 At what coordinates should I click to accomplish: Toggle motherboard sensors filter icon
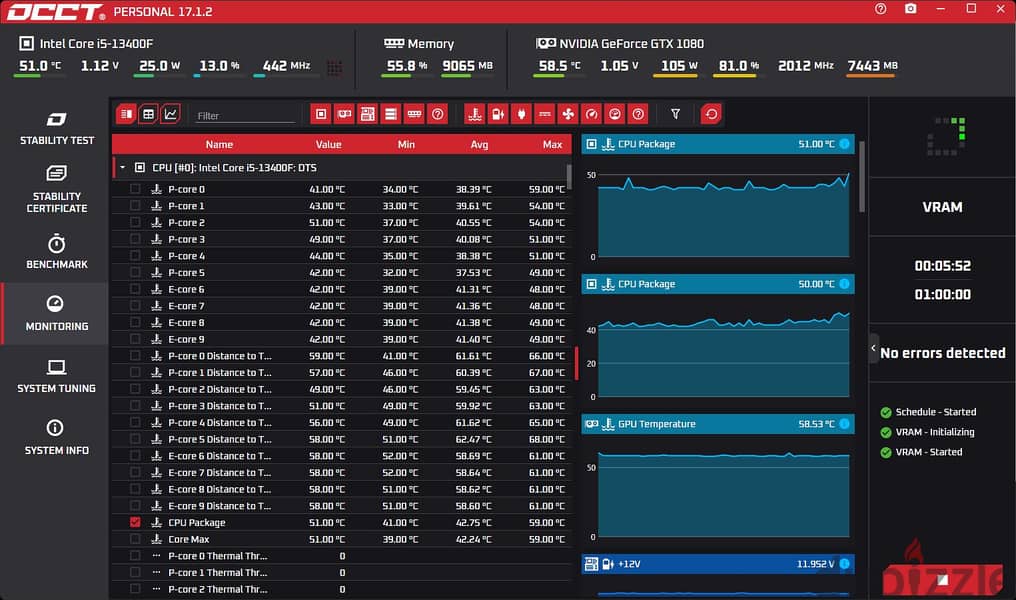click(367, 114)
